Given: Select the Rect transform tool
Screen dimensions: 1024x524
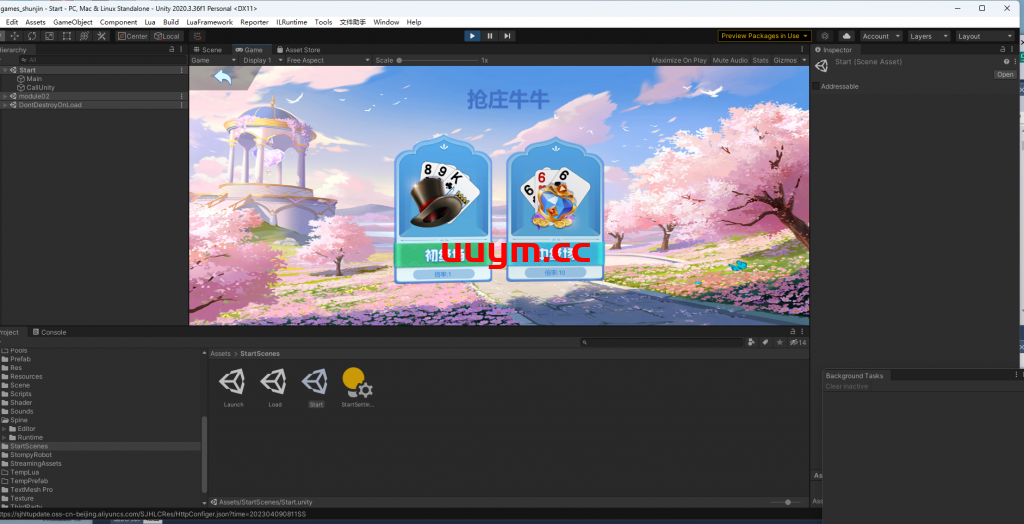Looking at the screenshot, I should click(66, 36).
